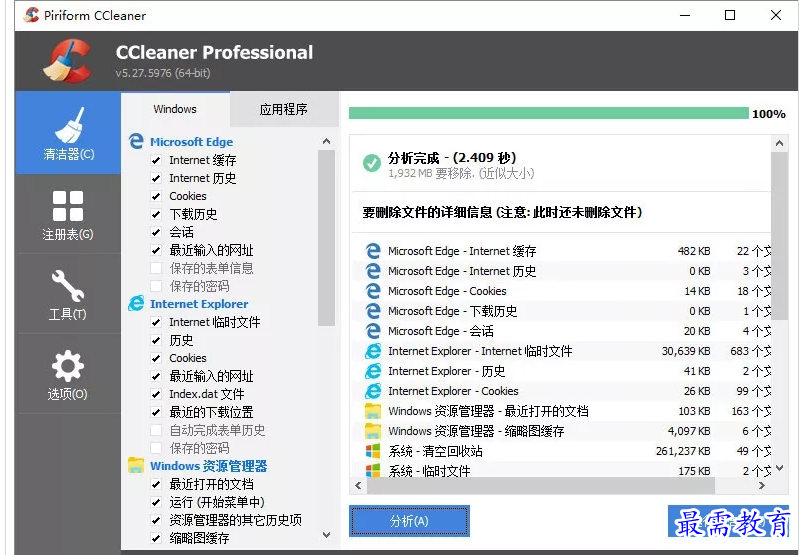Viewport: 799px width, 555px height.
Task: Toggle 会话 checkbox under Microsoft Edge
Action: [x=156, y=232]
